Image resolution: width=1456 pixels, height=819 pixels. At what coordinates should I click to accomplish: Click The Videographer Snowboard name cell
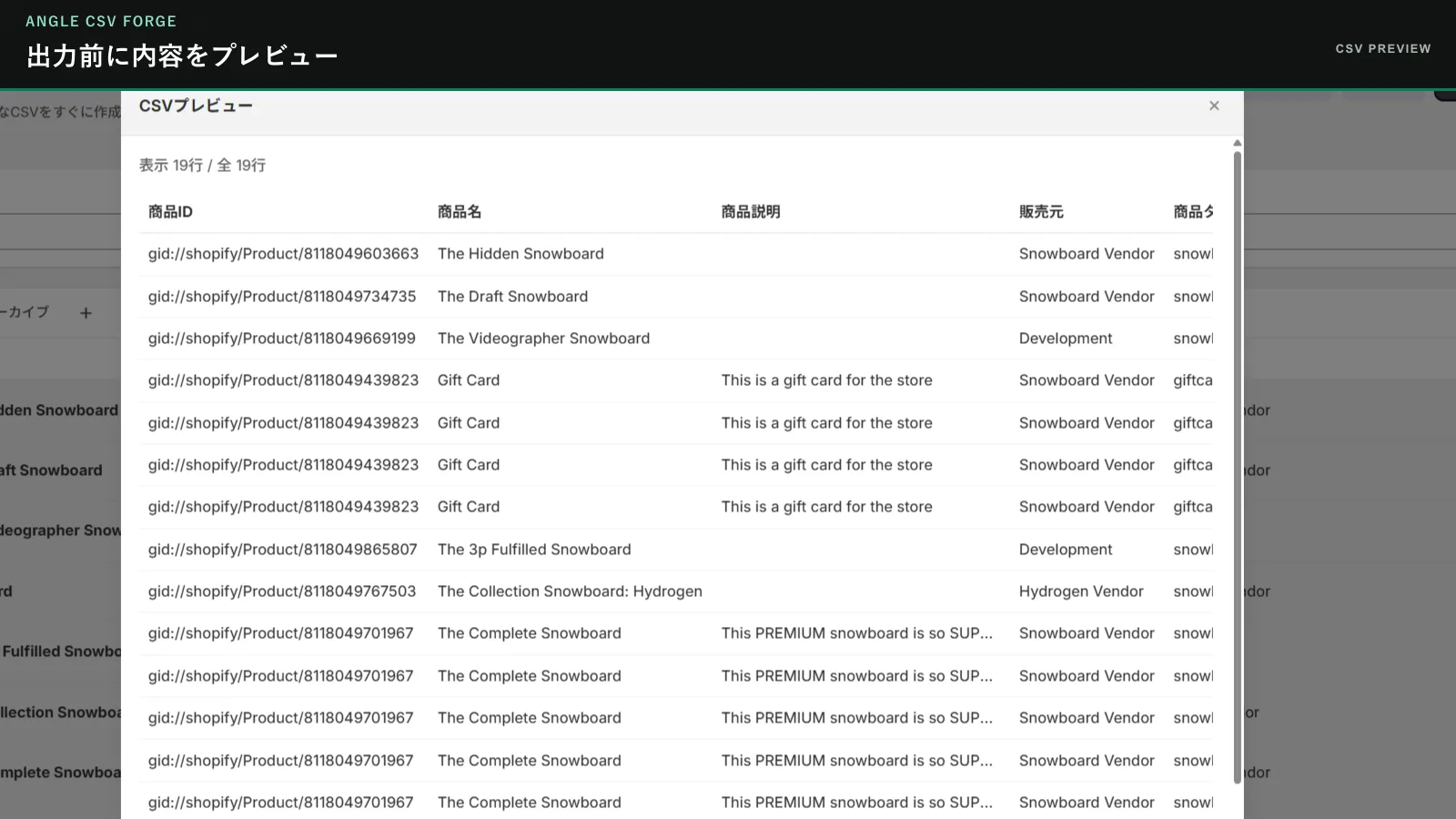(x=543, y=339)
